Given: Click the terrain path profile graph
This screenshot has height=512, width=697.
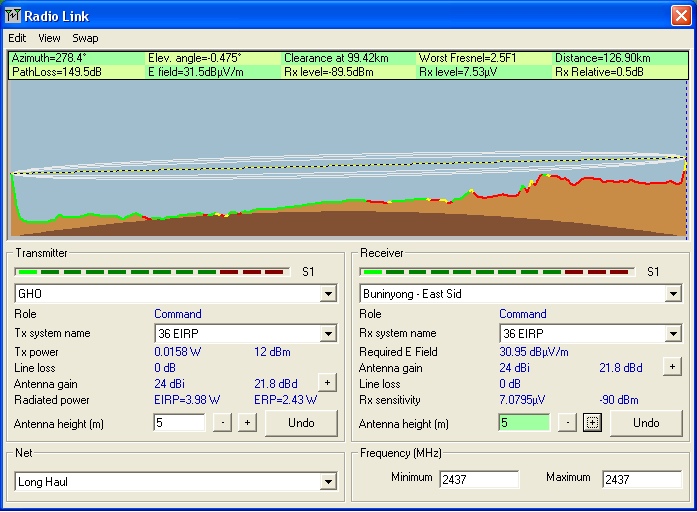Looking at the screenshot, I should (348, 159).
